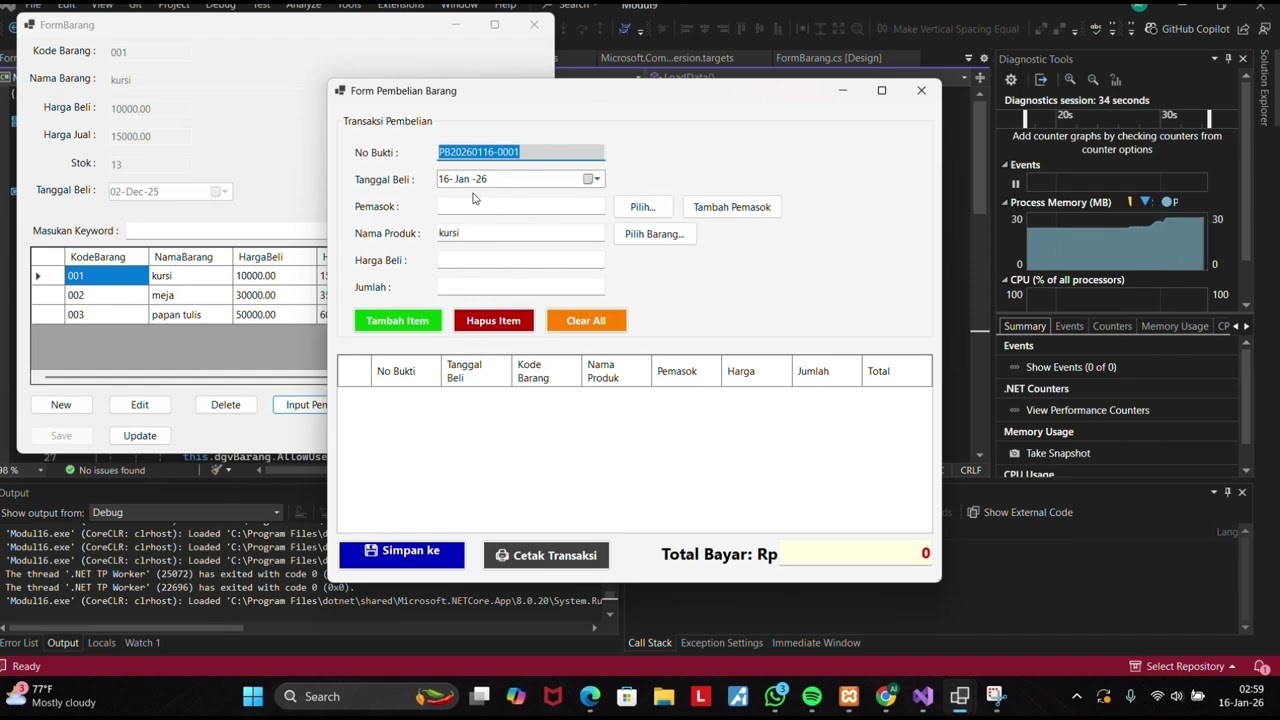Click the red Hapus Item button
This screenshot has height=720, width=1280.
[493, 321]
